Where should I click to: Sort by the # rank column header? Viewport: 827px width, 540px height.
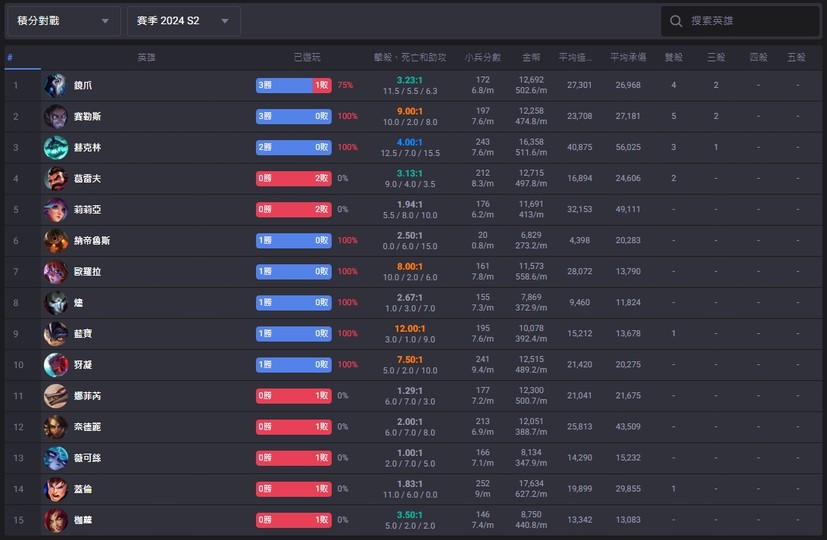pyautogui.click(x=10, y=58)
